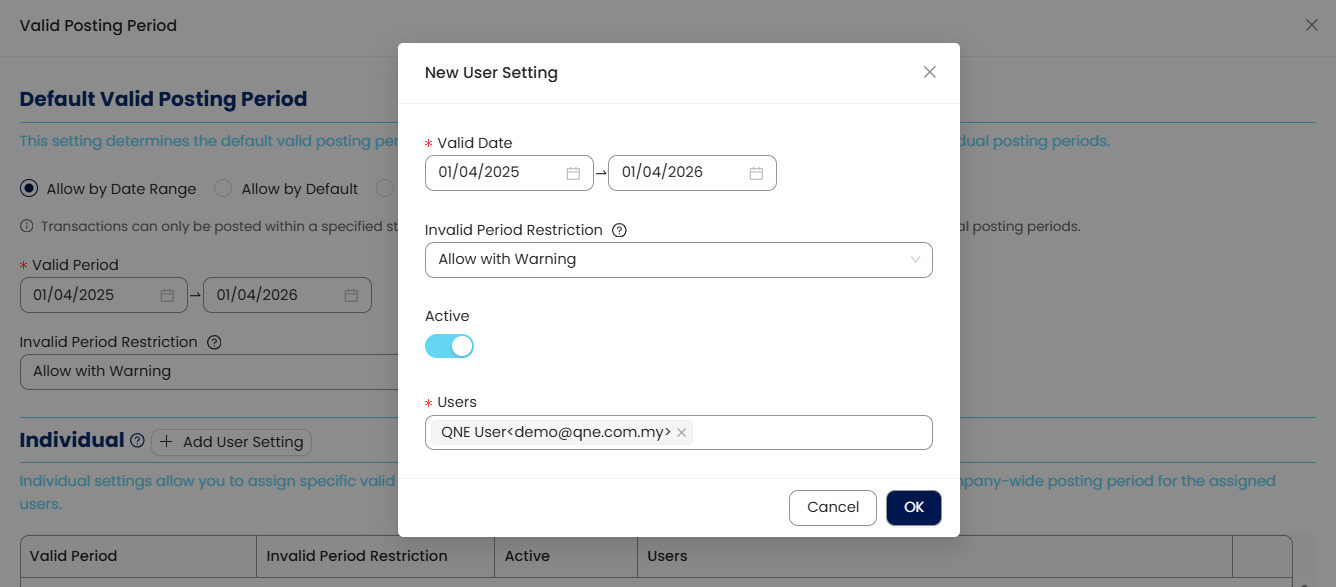Click help icon beside background Invalid Period Restriction
The height and width of the screenshot is (587, 1336).
coord(214,342)
